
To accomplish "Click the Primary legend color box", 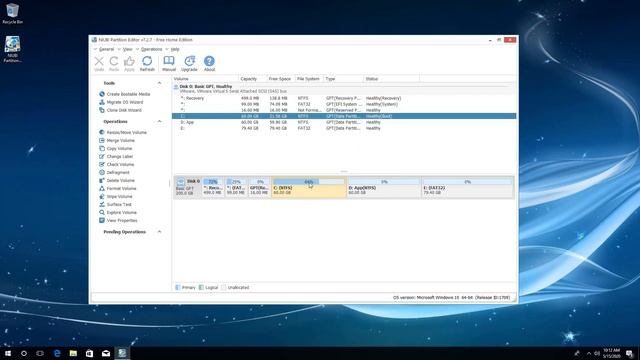I will click(178, 287).
